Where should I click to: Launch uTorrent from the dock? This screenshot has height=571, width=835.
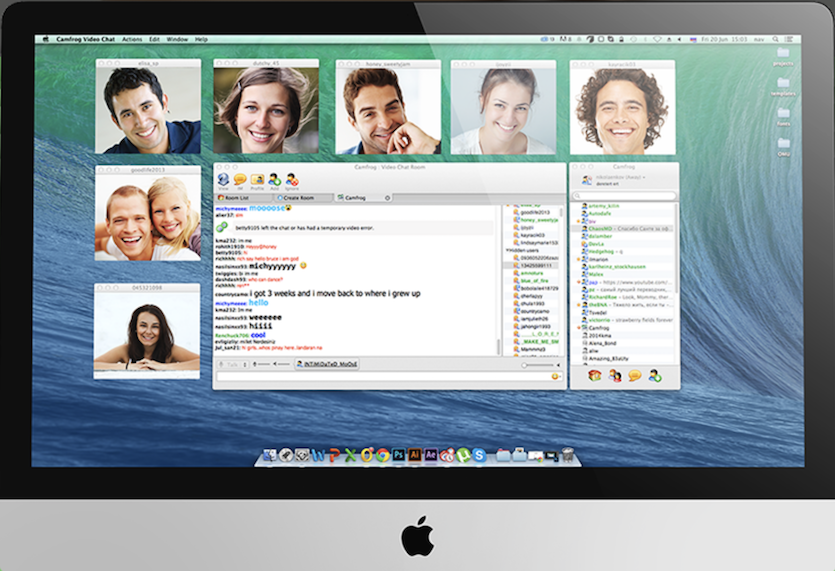point(463,455)
